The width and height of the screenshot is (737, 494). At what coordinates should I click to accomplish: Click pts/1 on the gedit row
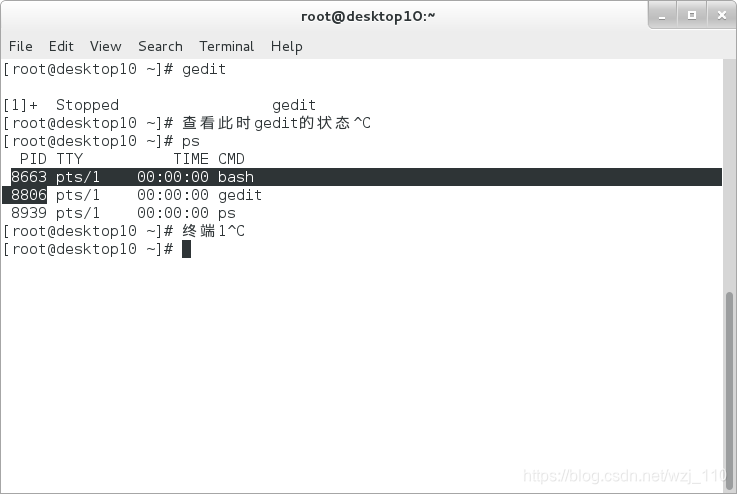[x=78, y=195]
